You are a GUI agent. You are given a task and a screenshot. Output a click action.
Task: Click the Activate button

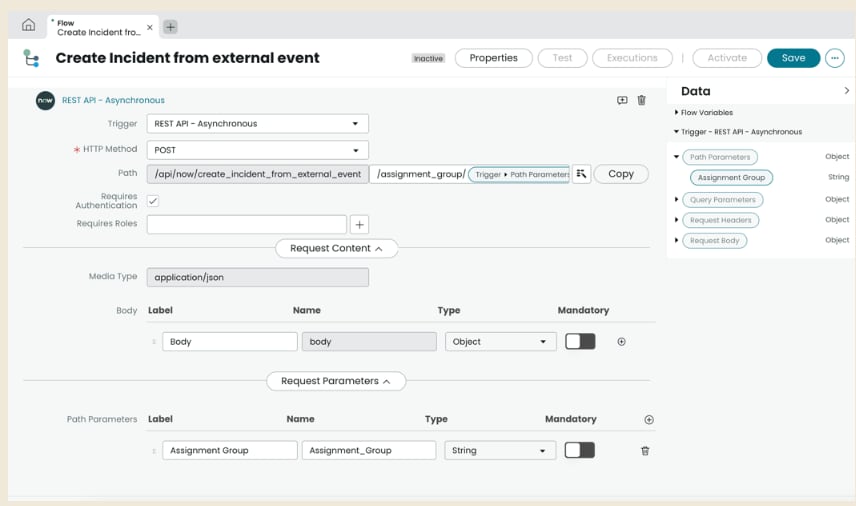(727, 58)
